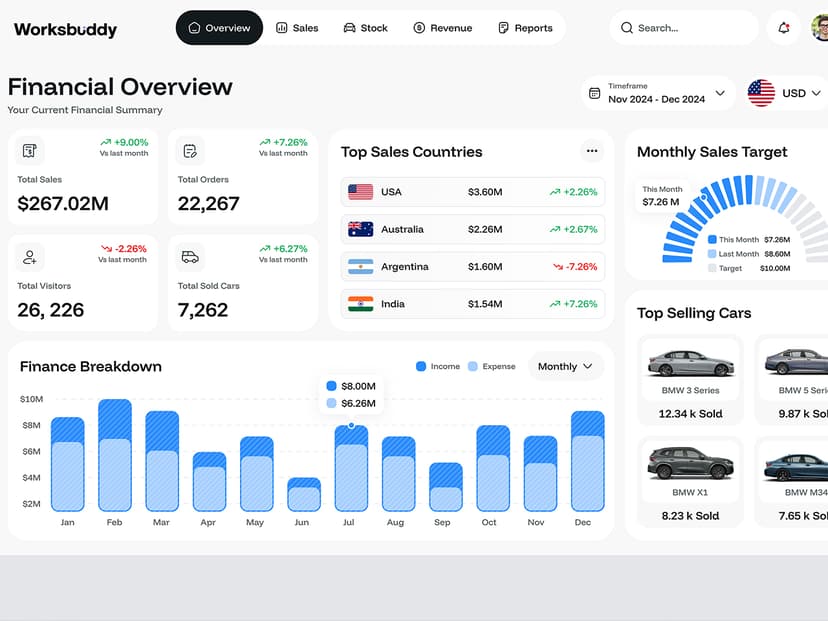Click the Monthly Sales Target gauge marker

(703, 197)
